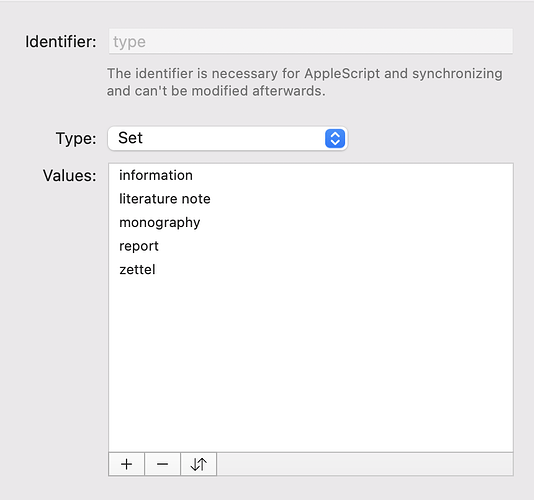Screen dimensions: 534x500
Task: Sort values using the up-down arrows button
Action: pos(199,464)
